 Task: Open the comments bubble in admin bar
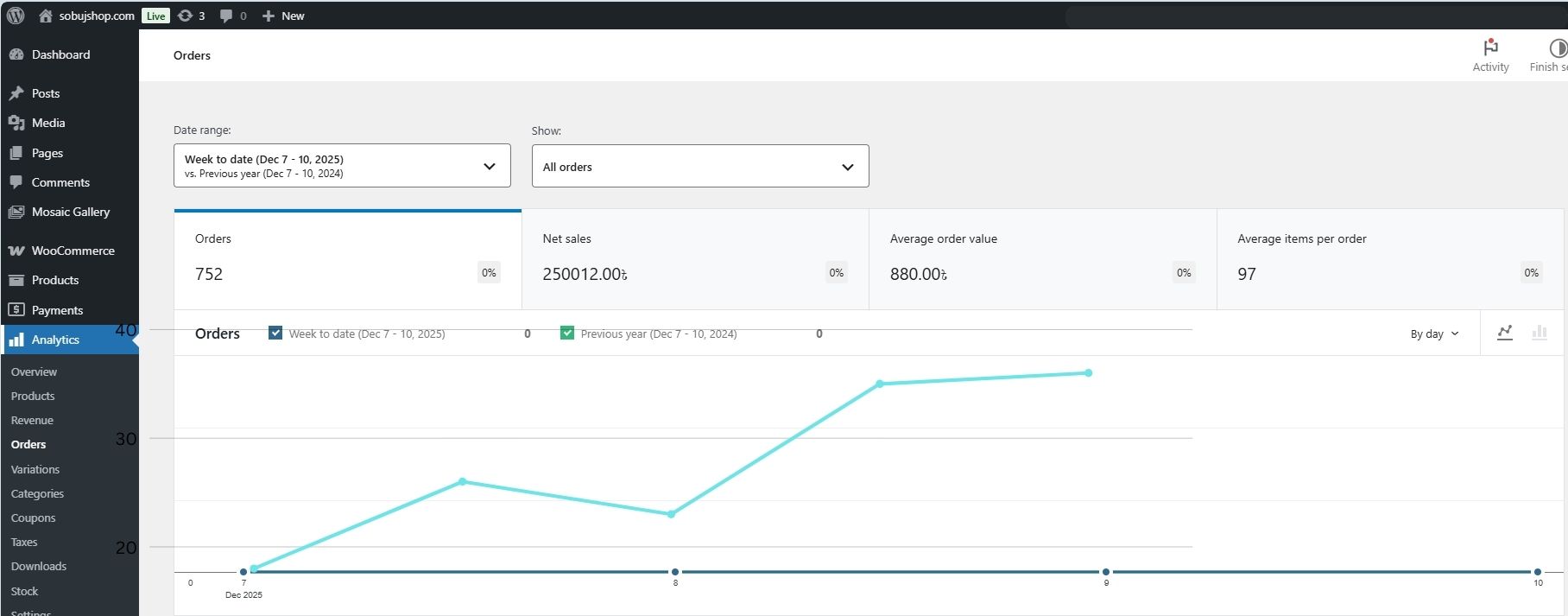click(226, 16)
